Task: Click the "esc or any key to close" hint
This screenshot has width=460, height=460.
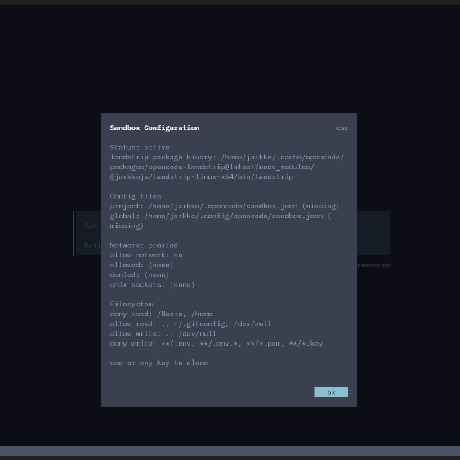Action: click(x=159, y=363)
